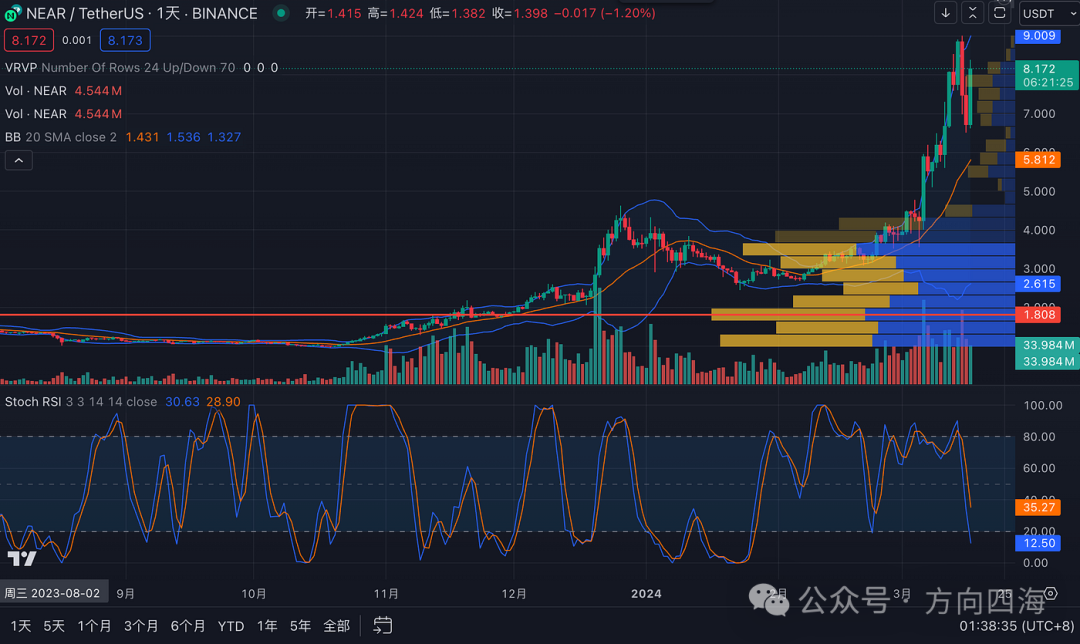
Task: Click the 7.000 price axis tick
Action: (x=1039, y=114)
